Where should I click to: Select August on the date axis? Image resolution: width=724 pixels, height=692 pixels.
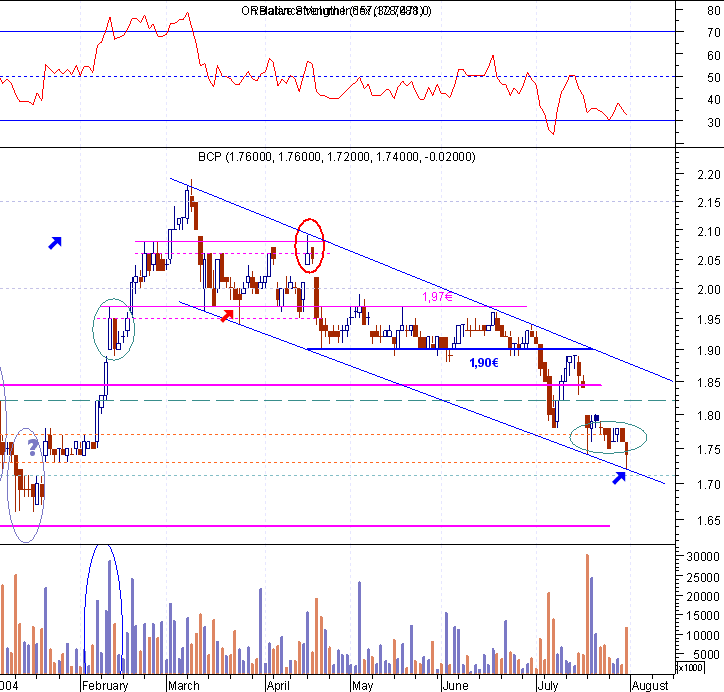coord(650,686)
